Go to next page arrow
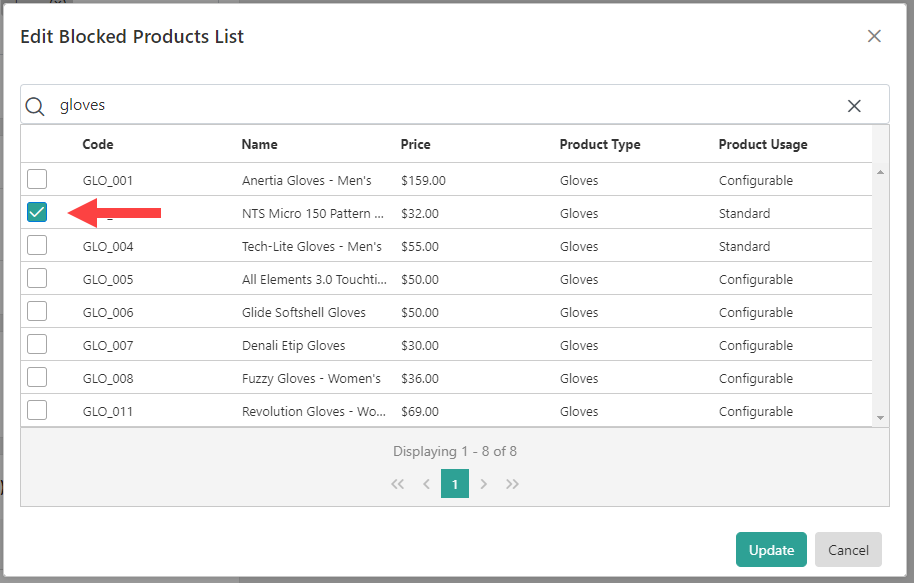This screenshot has width=914, height=583. (x=484, y=483)
